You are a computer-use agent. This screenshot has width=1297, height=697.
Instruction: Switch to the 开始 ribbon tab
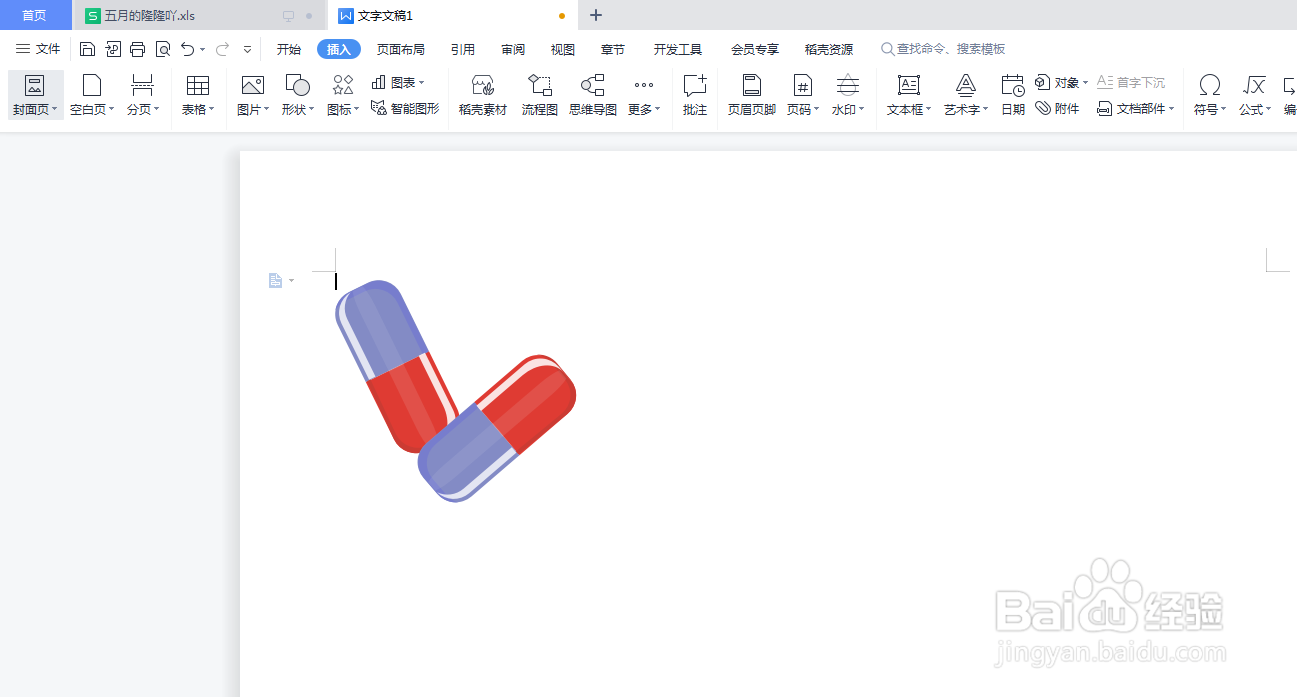coord(288,48)
